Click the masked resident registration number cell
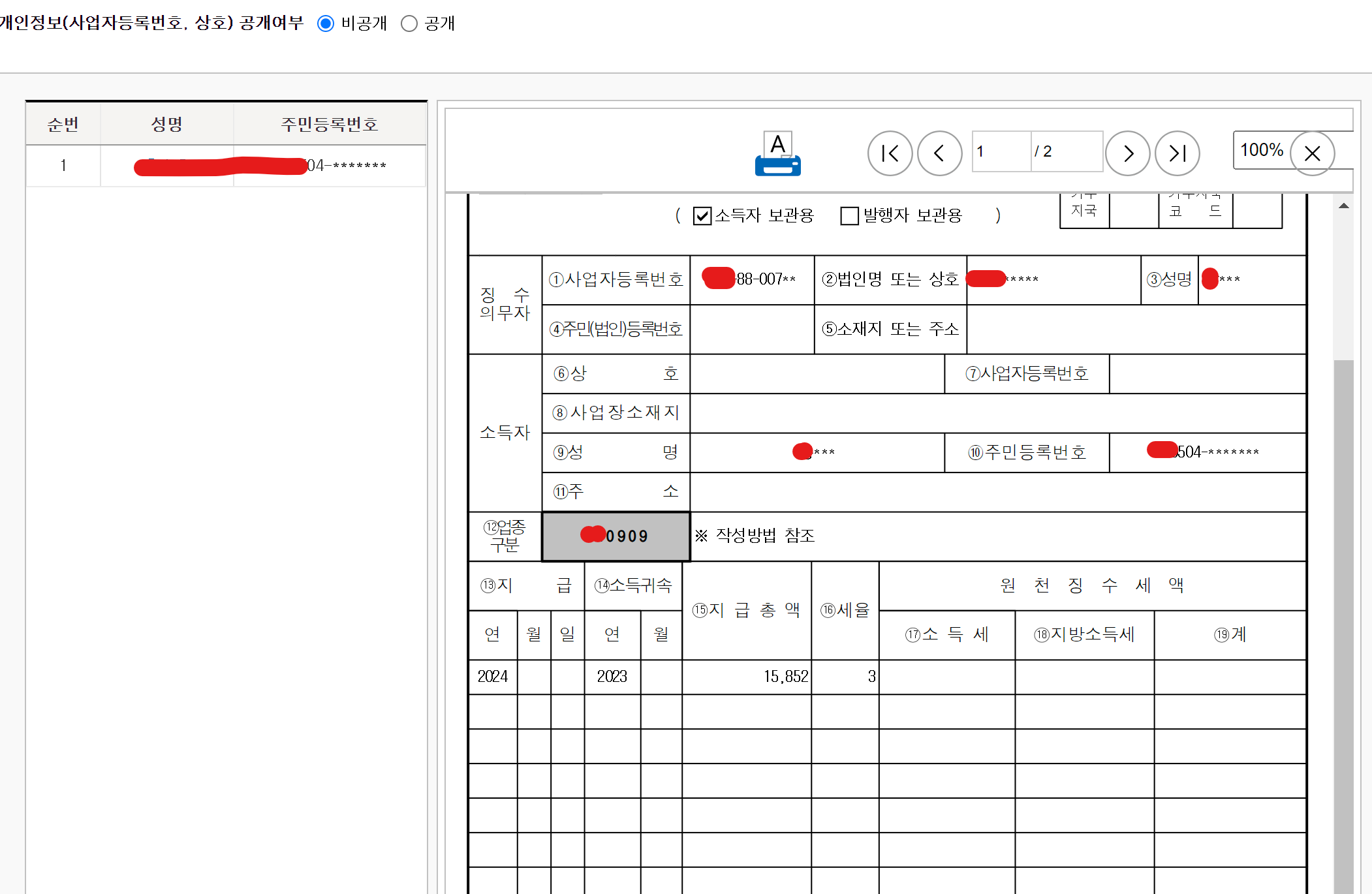 coord(330,165)
